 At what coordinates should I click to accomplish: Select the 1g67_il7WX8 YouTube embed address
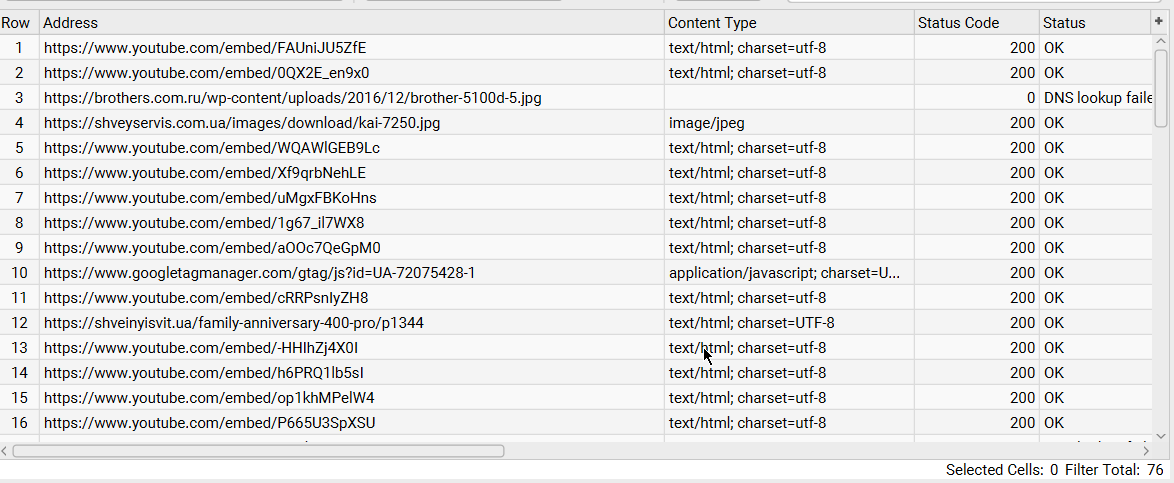point(204,222)
